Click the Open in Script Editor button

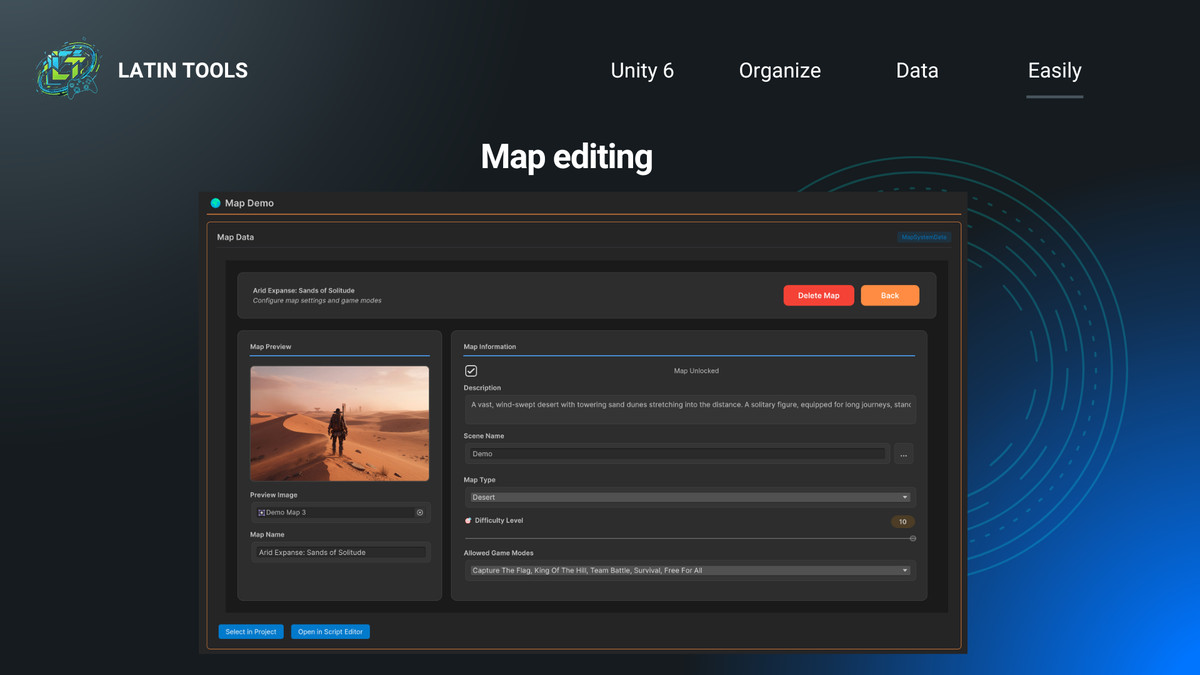pyautogui.click(x=330, y=631)
